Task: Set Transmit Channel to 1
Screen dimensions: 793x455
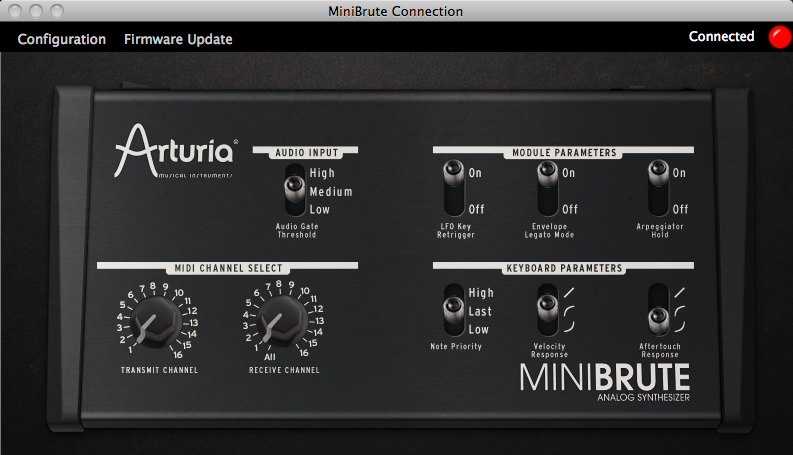Action: (130, 349)
